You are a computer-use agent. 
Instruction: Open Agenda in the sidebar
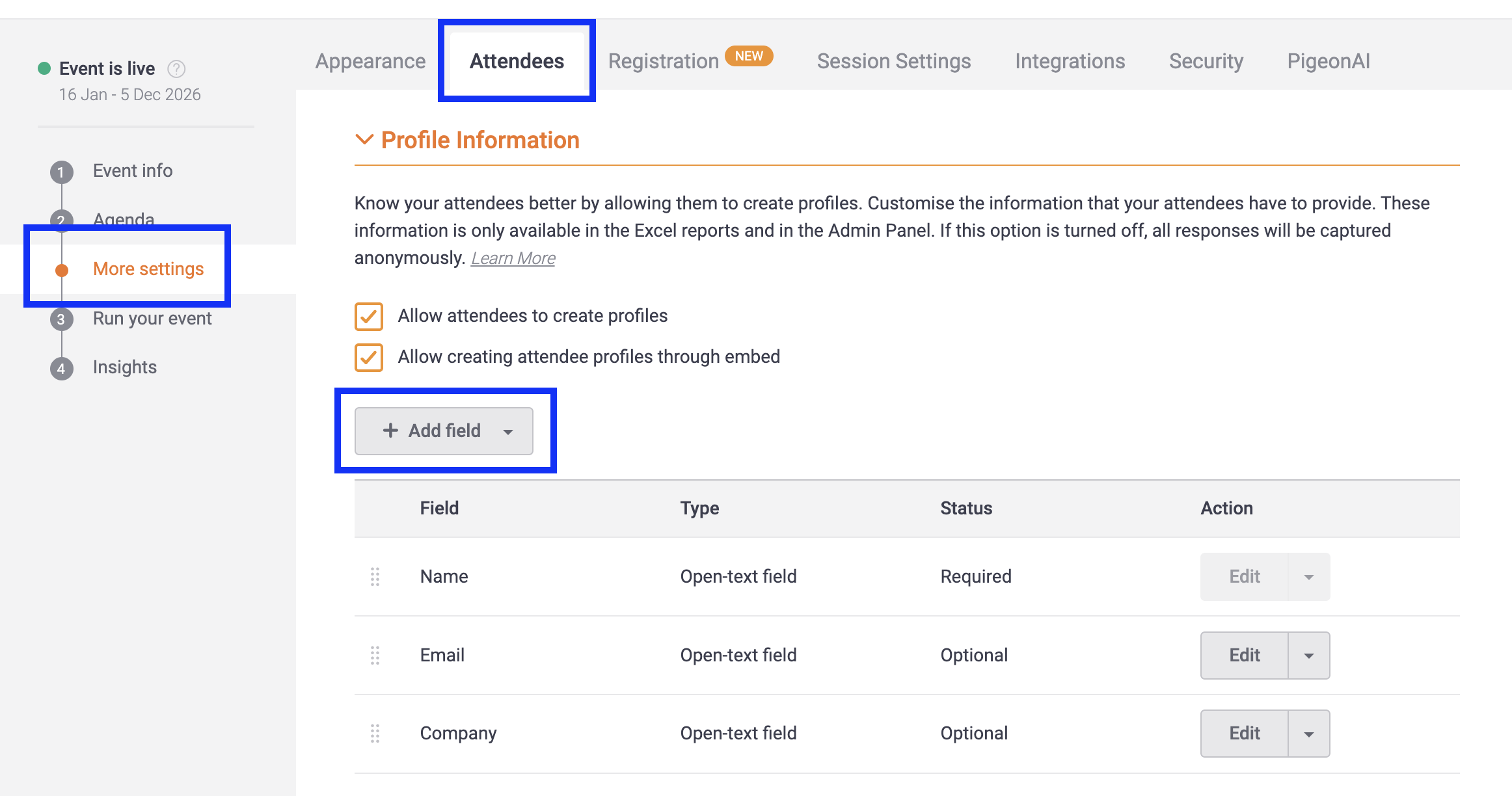pos(124,220)
